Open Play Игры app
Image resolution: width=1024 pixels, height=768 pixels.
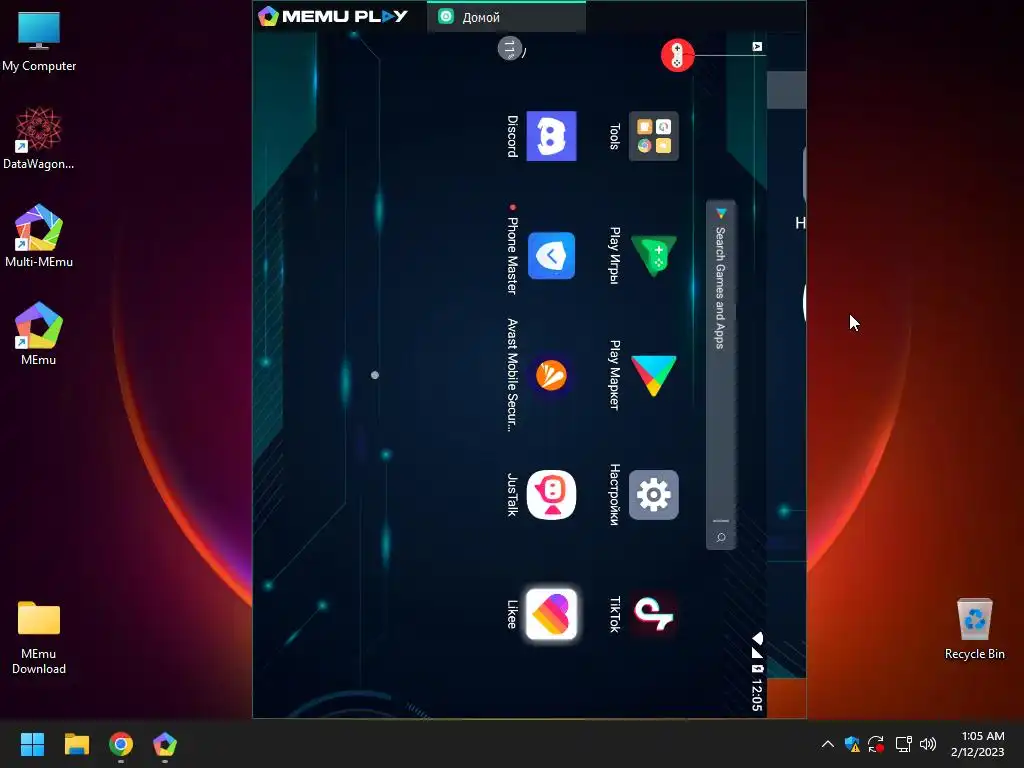click(654, 255)
